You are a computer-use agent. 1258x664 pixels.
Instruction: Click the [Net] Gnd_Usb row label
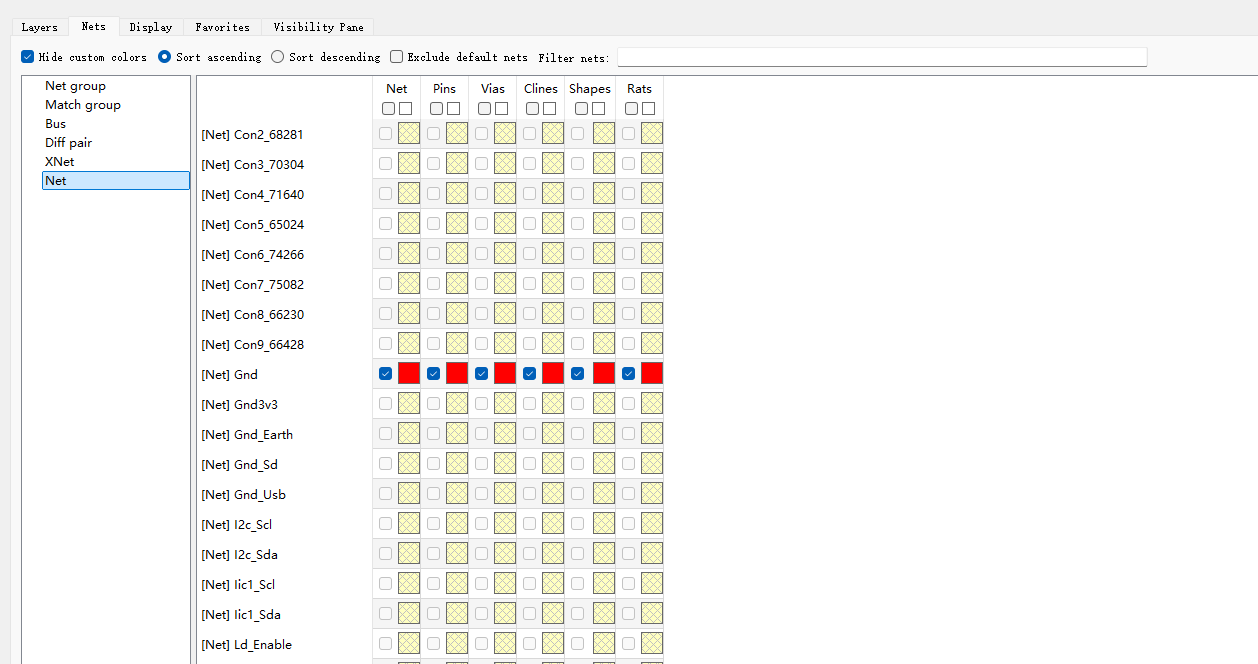[x=243, y=495]
